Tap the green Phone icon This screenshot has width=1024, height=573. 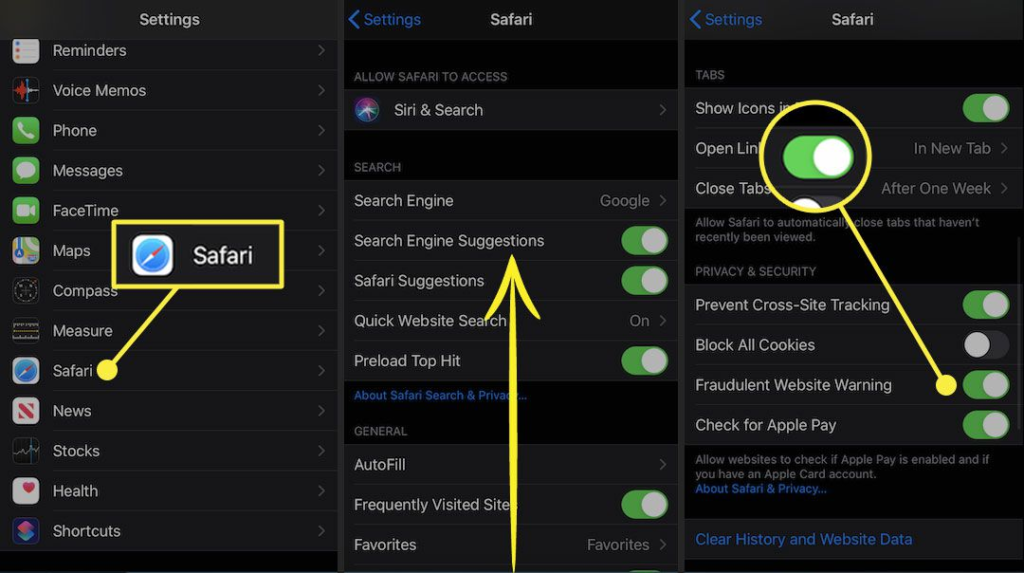[25, 131]
